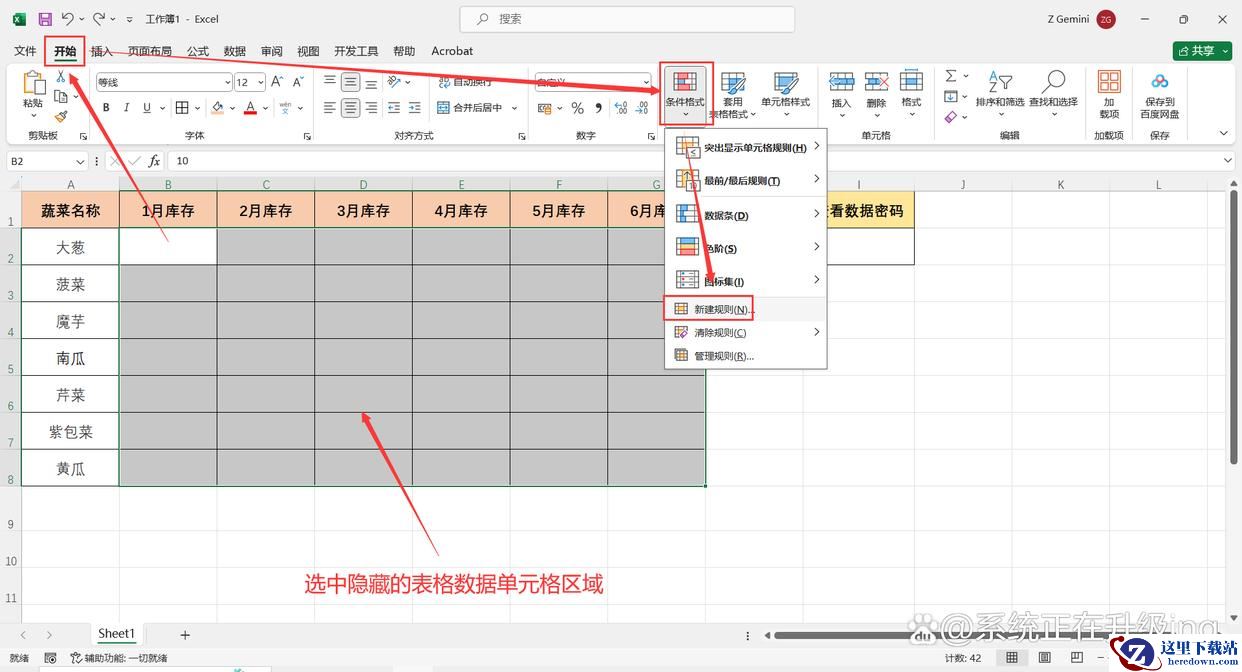Screen dimensions: 1242x672
Task: Switch to the 插入 ribbon tab
Action: pyautogui.click(x=101, y=51)
